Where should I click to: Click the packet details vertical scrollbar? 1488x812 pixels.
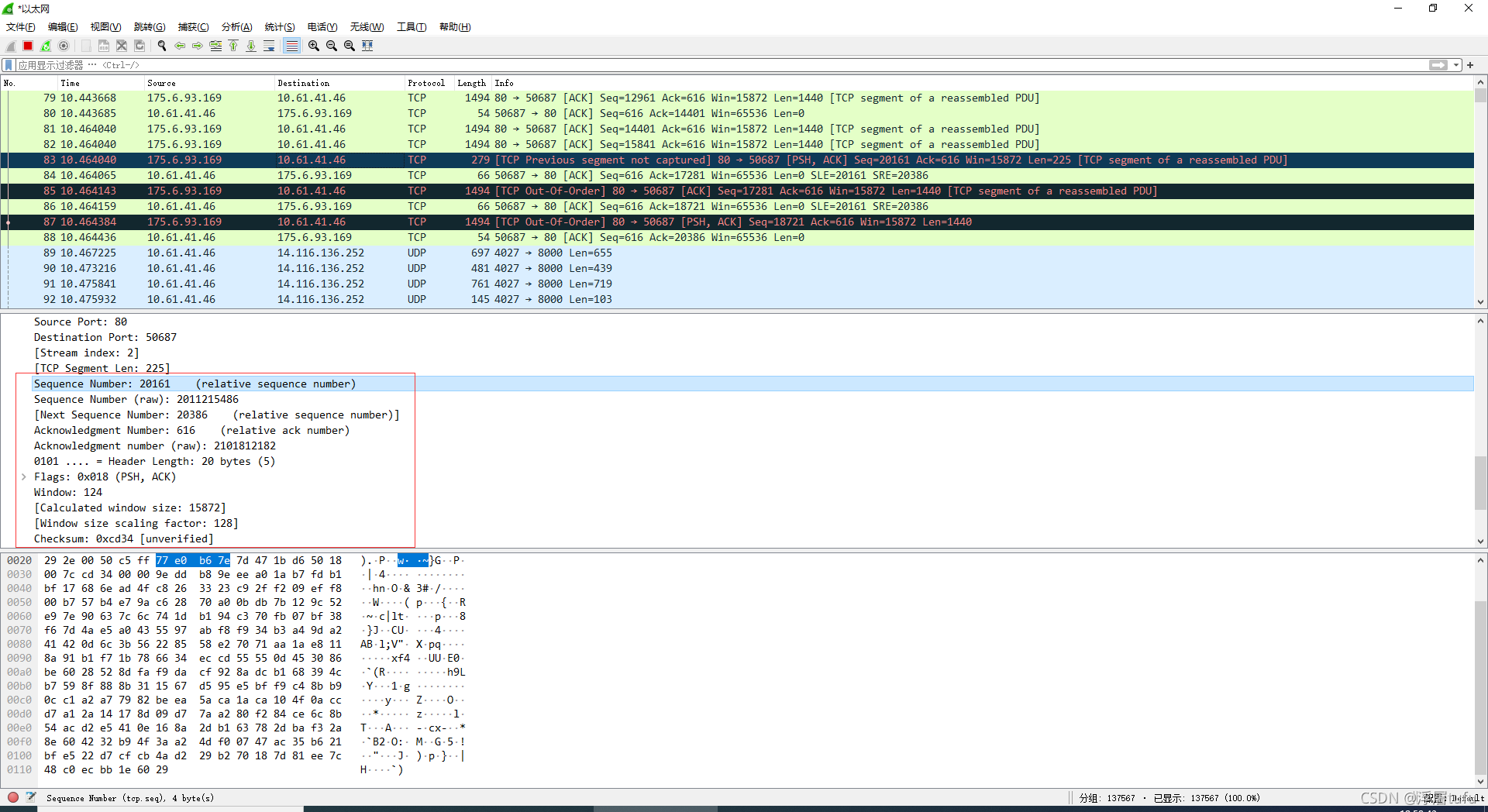point(1480,483)
